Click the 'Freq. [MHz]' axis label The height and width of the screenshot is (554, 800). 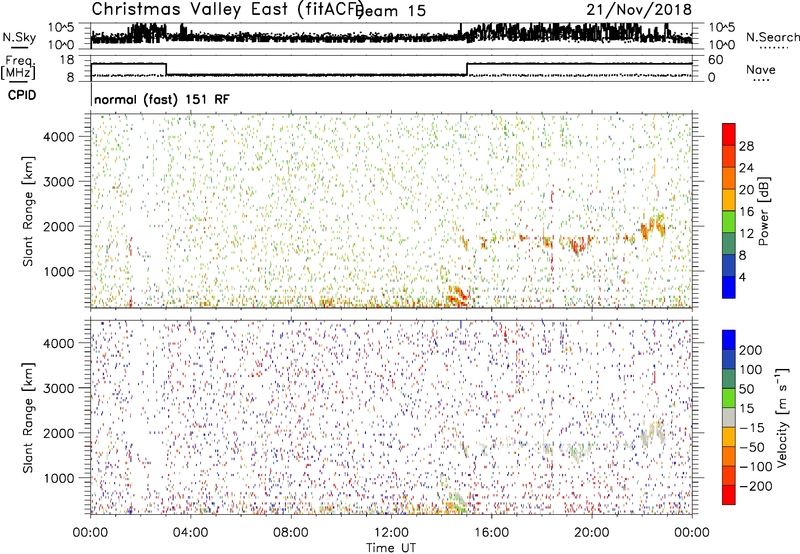pyautogui.click(x=18, y=67)
